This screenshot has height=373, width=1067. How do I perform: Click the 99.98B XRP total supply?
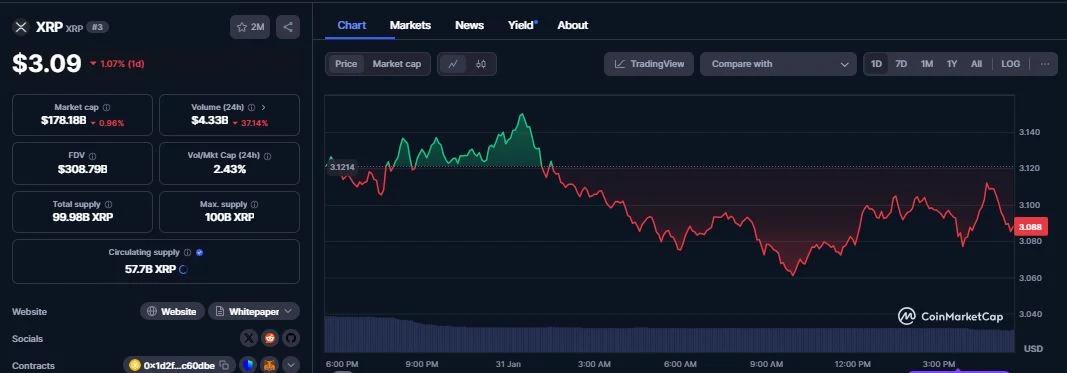click(83, 217)
